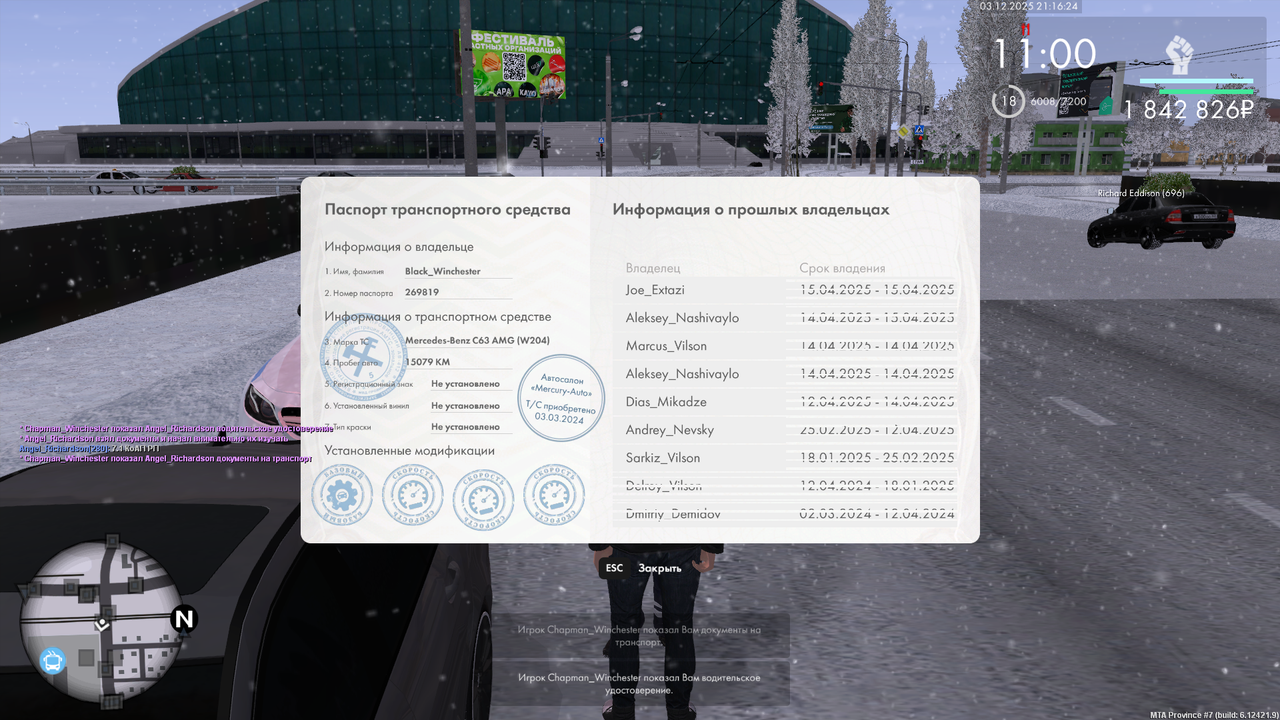Open the Паспорт транспортного средства section

click(447, 209)
